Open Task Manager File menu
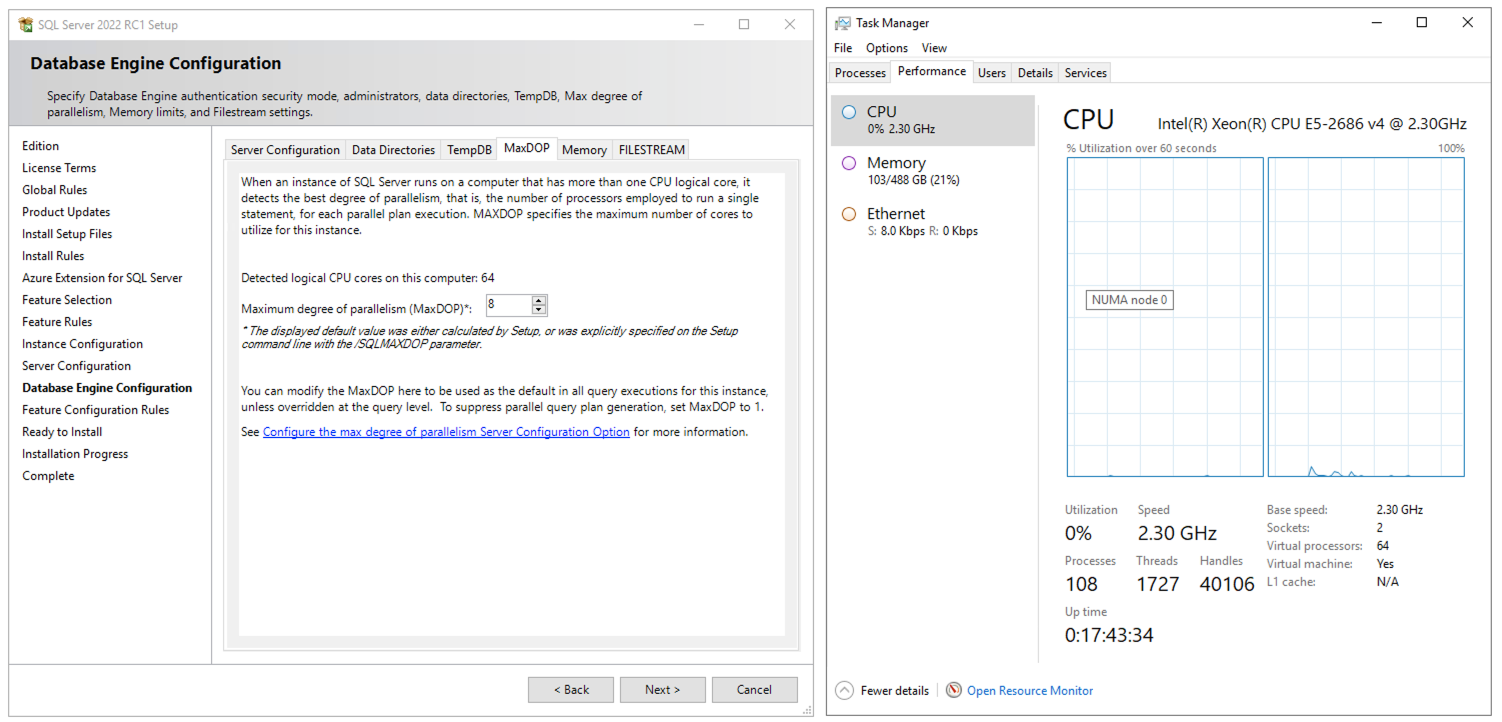 coord(843,48)
